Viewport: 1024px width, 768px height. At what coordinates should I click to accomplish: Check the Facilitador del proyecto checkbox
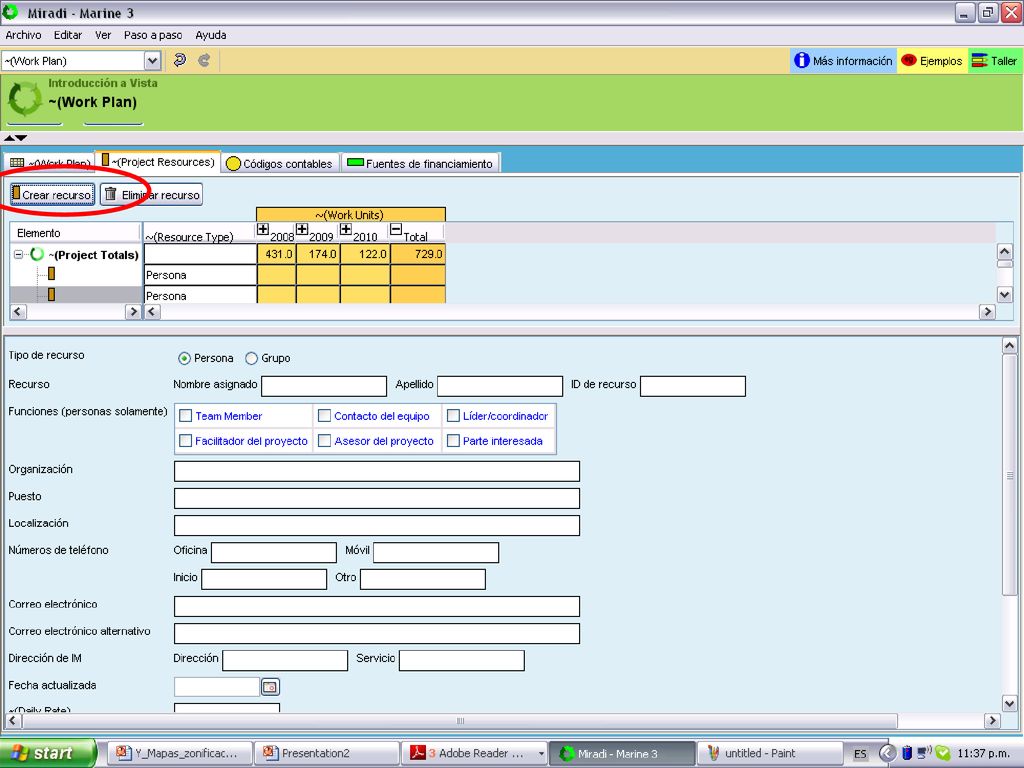point(185,441)
